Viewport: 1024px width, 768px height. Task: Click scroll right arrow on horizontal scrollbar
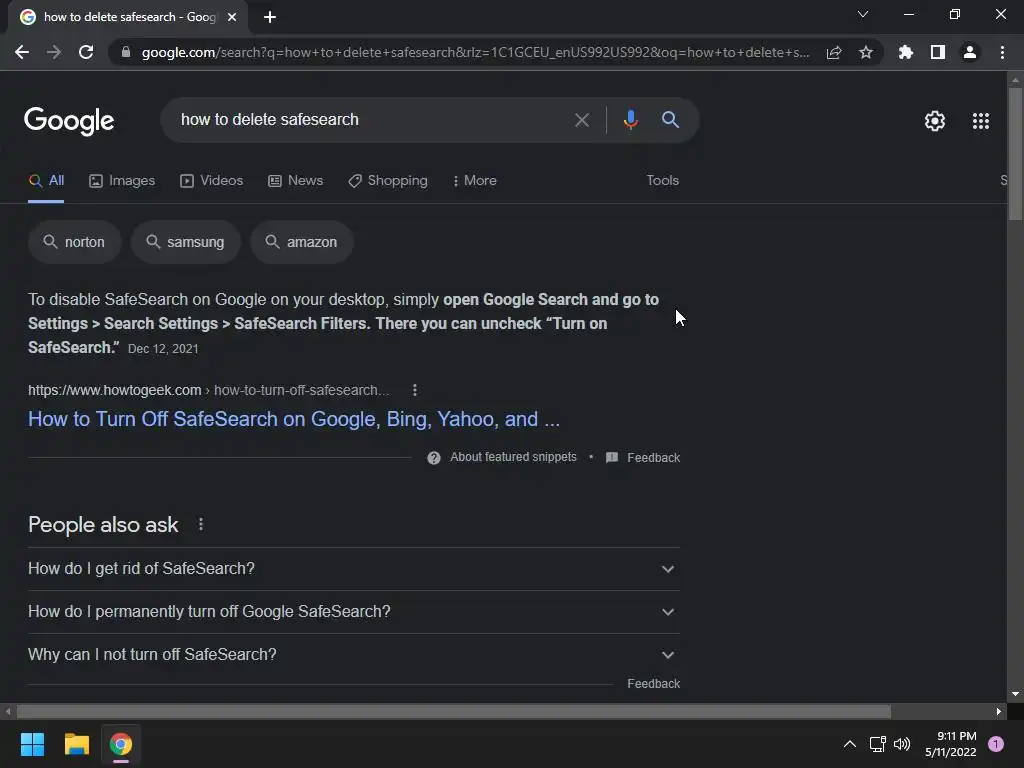click(x=999, y=711)
